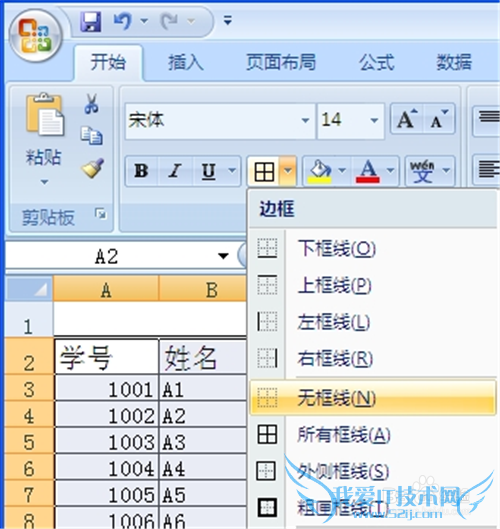500x529 pixels.
Task: Select column A header
Action: click(106, 289)
